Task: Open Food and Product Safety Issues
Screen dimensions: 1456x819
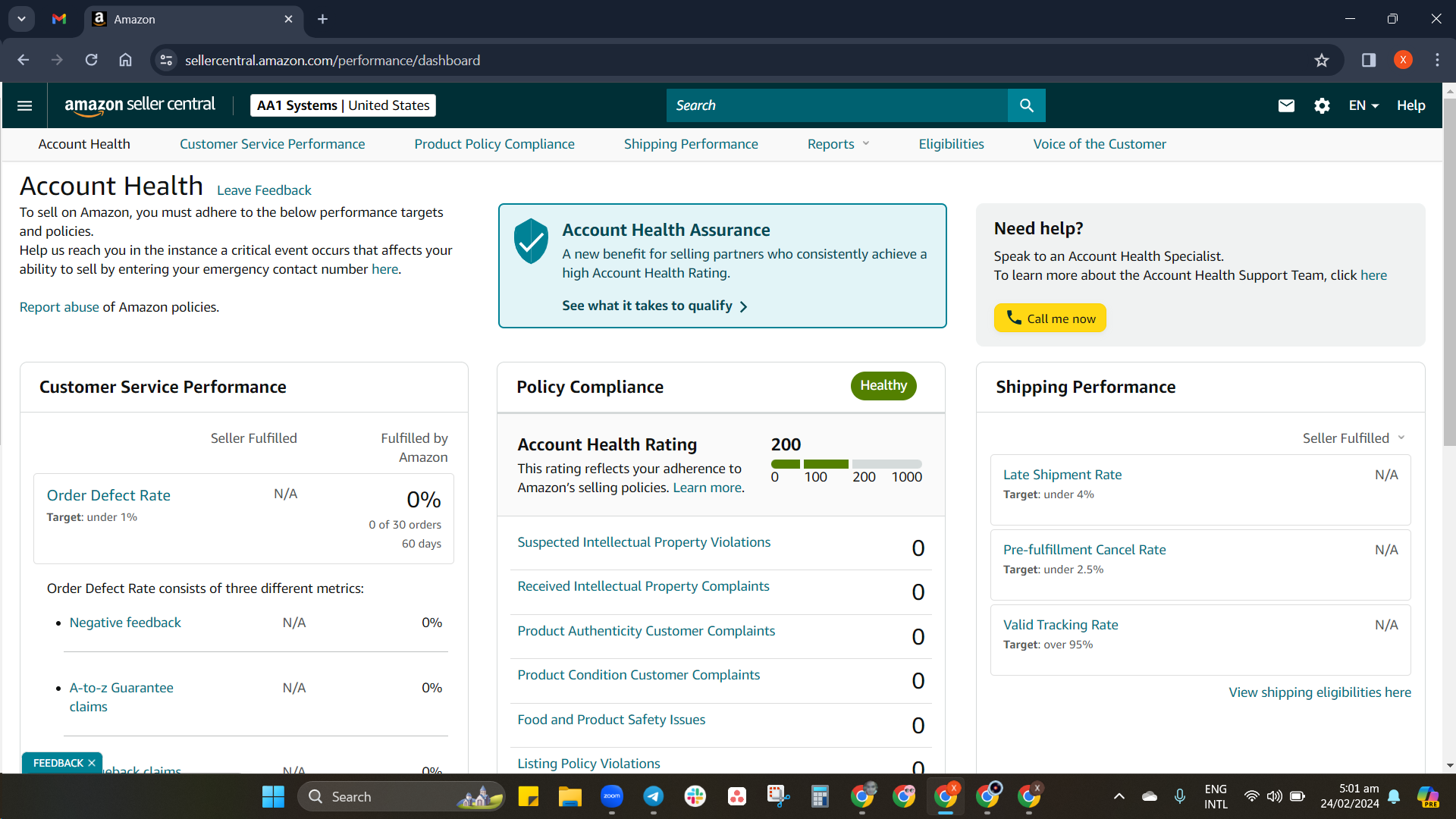Action: click(611, 720)
